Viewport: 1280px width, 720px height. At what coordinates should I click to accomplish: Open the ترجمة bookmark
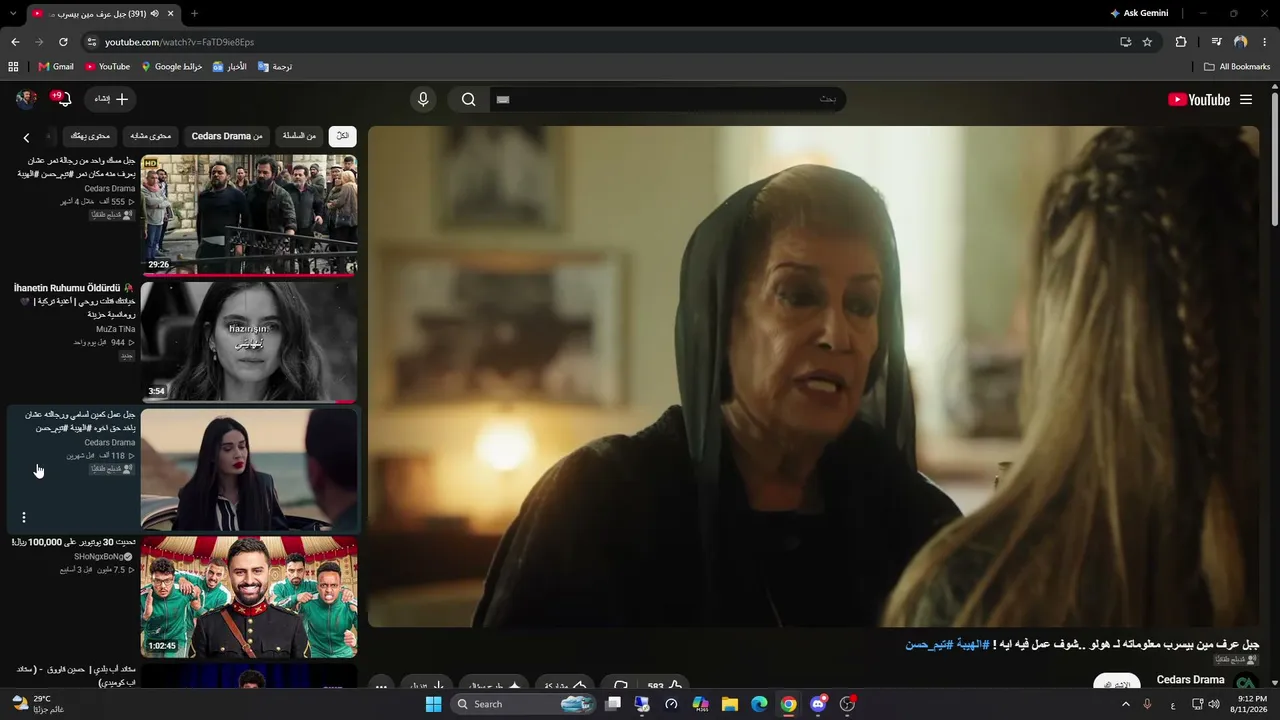(x=275, y=67)
